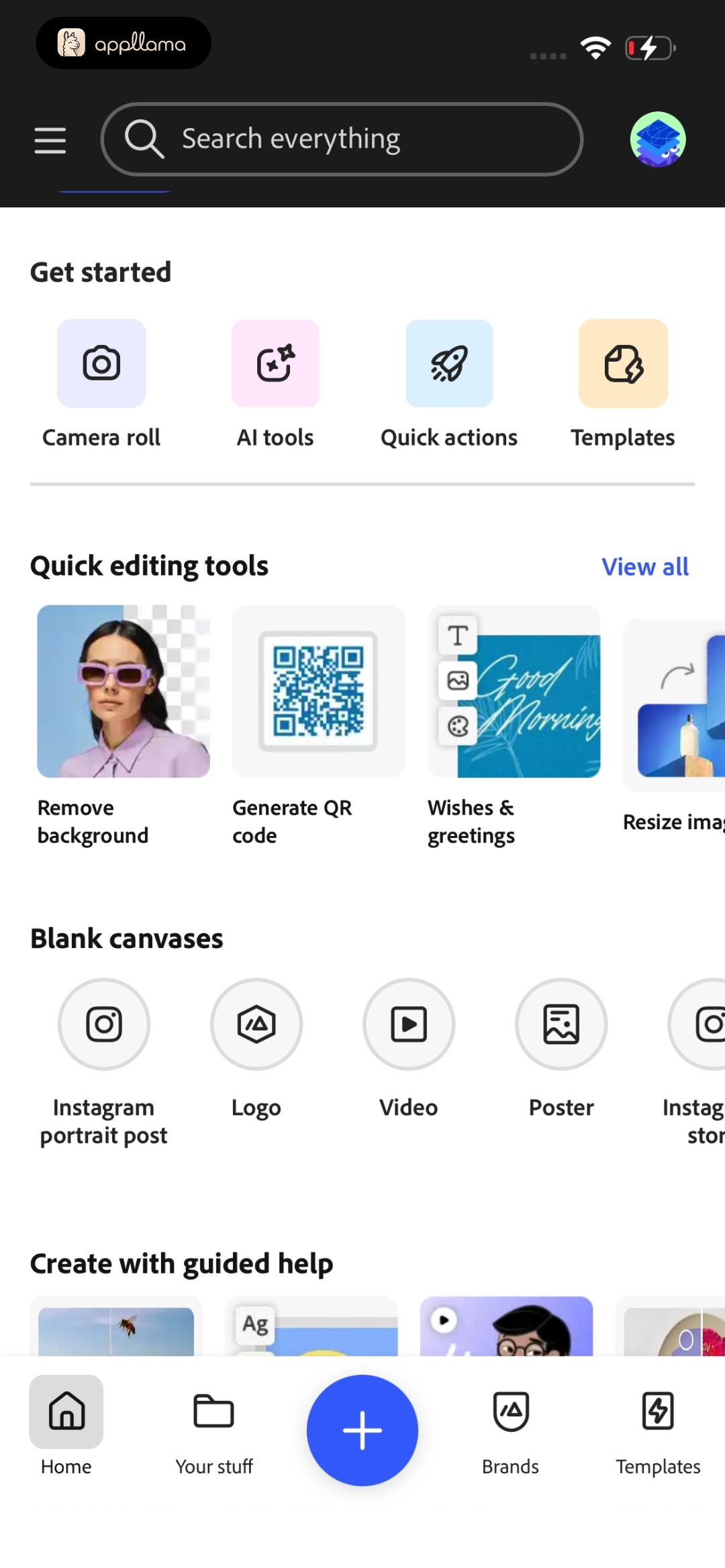Tap the Quick editing tools heading
The height and width of the screenshot is (1568, 725).
coord(149,566)
